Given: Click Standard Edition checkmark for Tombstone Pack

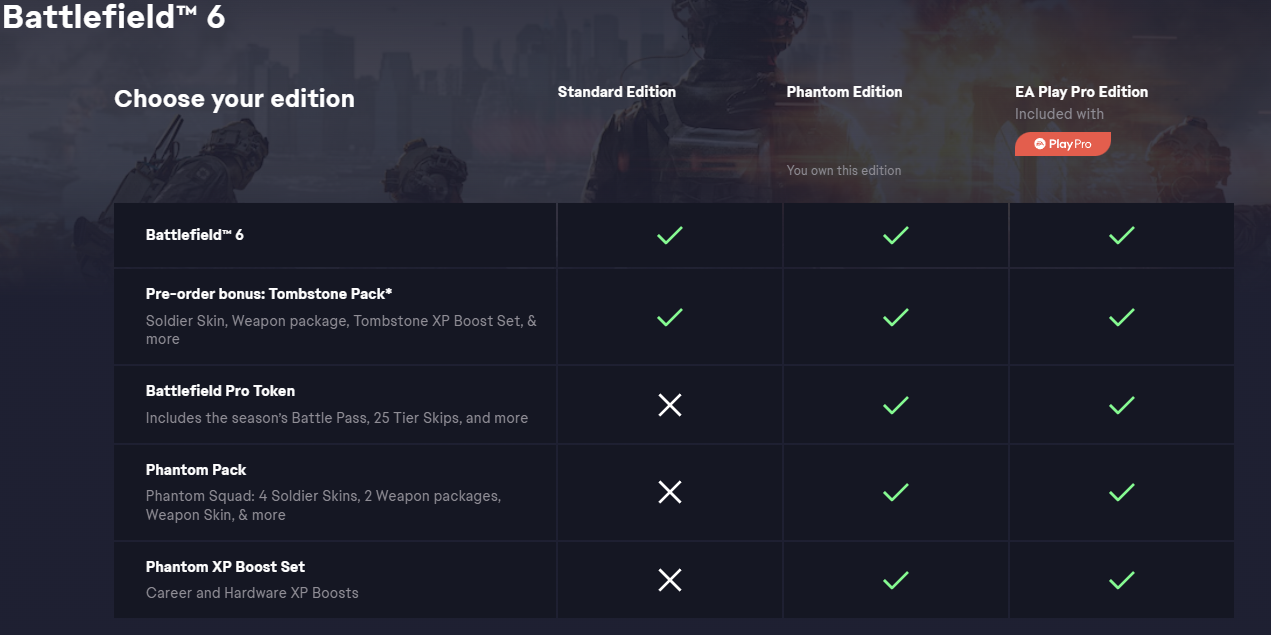Looking at the screenshot, I should [x=669, y=317].
